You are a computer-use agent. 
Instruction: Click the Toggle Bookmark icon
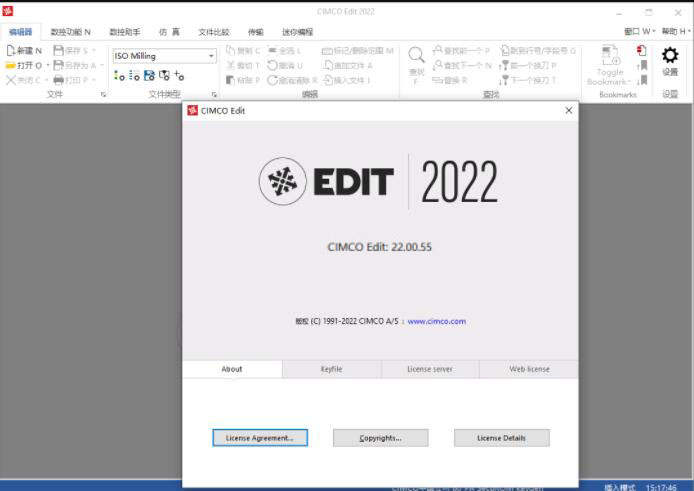[x=610, y=55]
